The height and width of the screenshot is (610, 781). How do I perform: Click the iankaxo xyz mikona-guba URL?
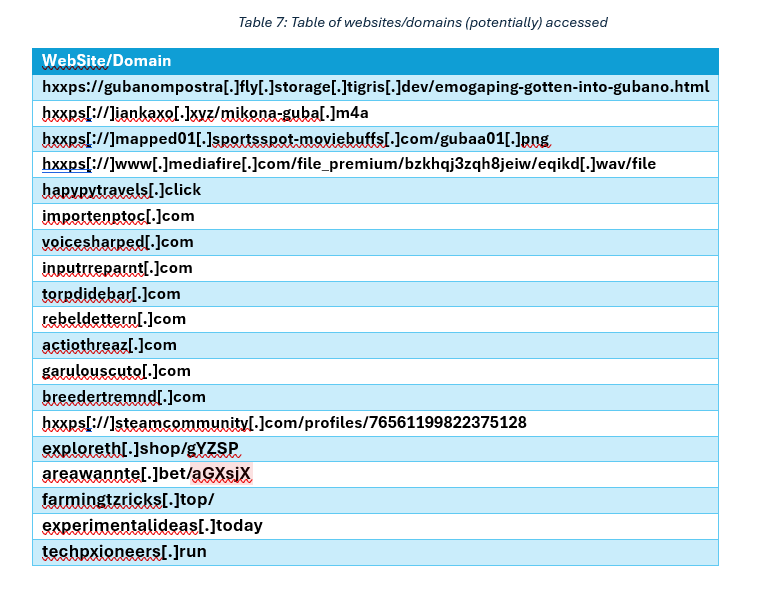coord(205,113)
